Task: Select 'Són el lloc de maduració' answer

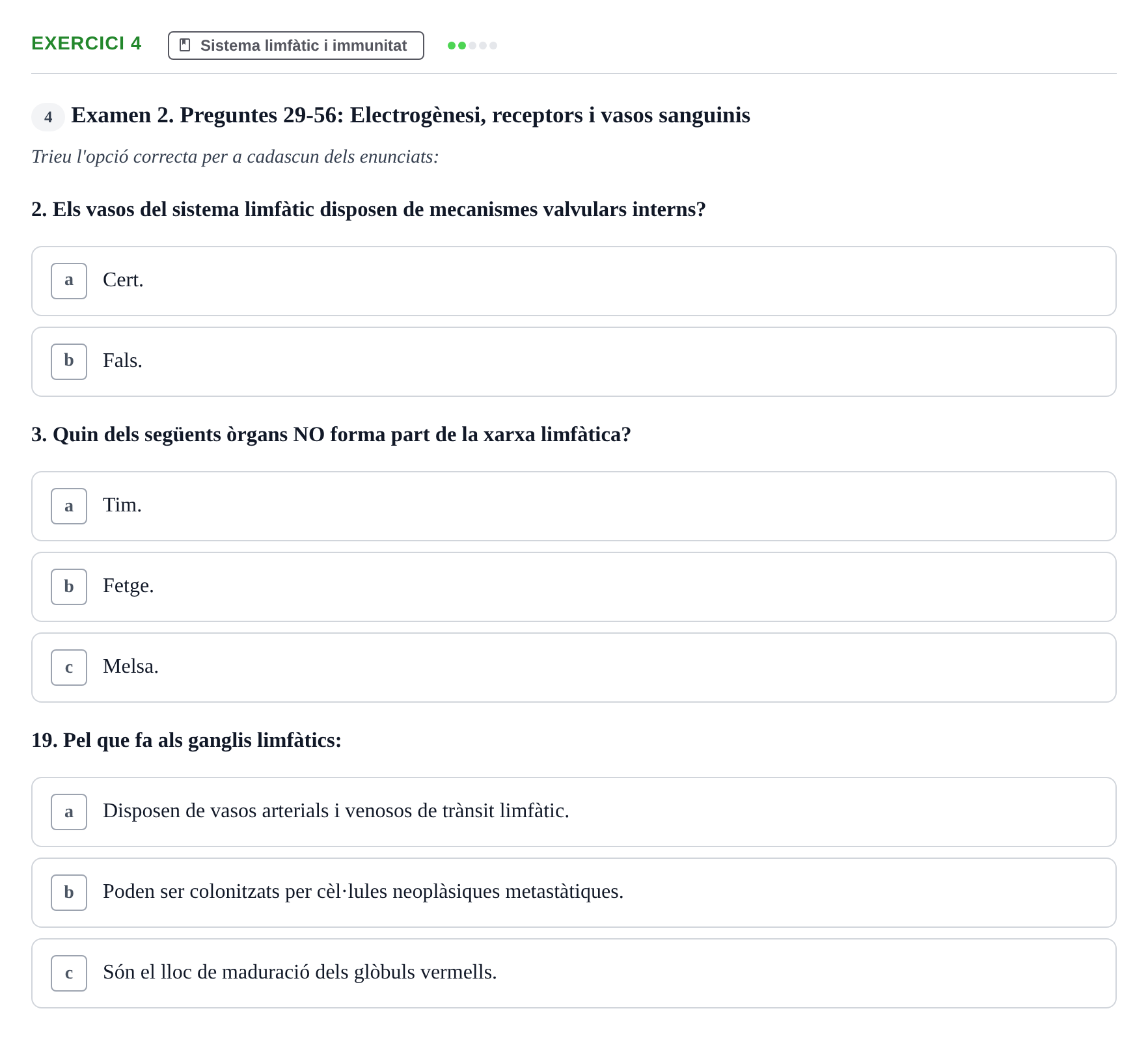Action: coord(574,973)
